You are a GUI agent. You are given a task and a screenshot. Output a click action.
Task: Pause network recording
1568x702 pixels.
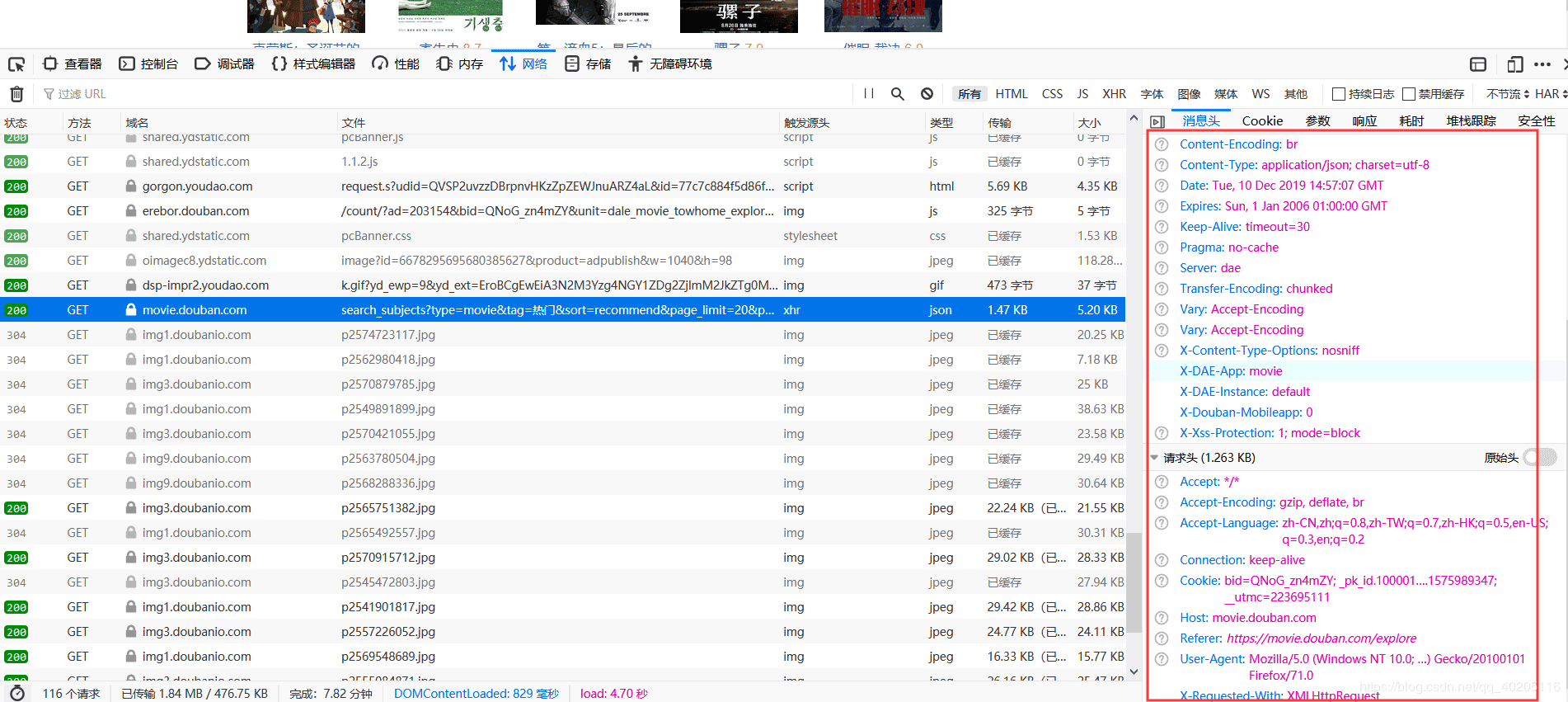point(868,94)
